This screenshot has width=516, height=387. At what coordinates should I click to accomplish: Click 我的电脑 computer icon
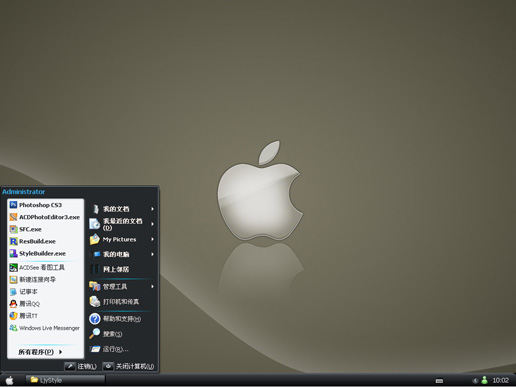coord(95,254)
